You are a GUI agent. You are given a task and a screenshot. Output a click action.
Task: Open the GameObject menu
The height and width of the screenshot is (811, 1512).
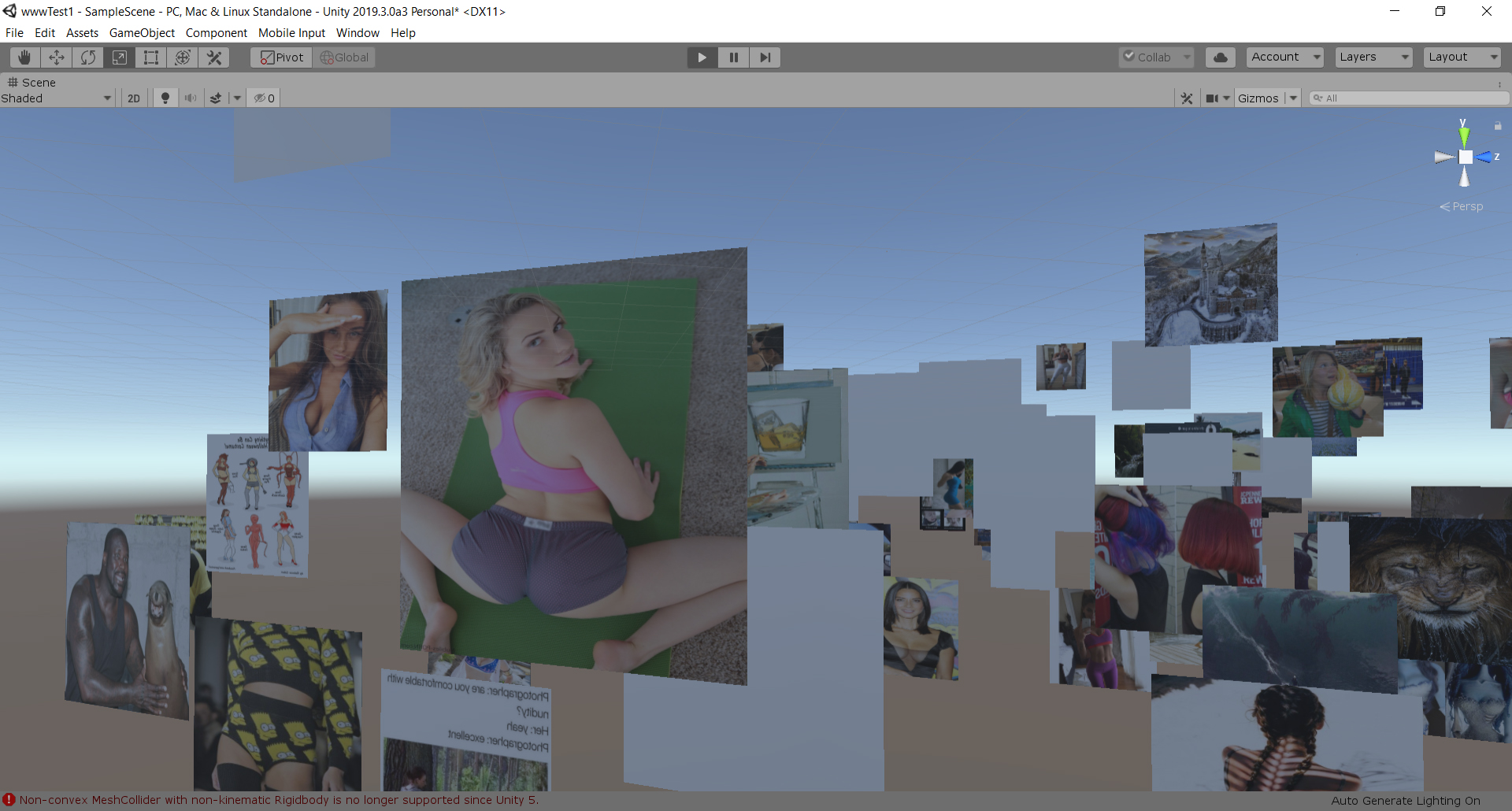coord(142,33)
